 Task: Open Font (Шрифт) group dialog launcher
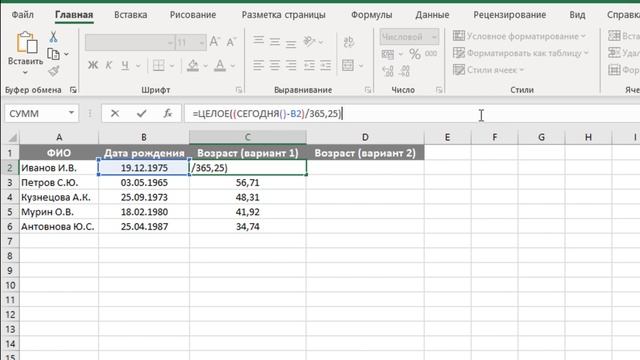239,90
